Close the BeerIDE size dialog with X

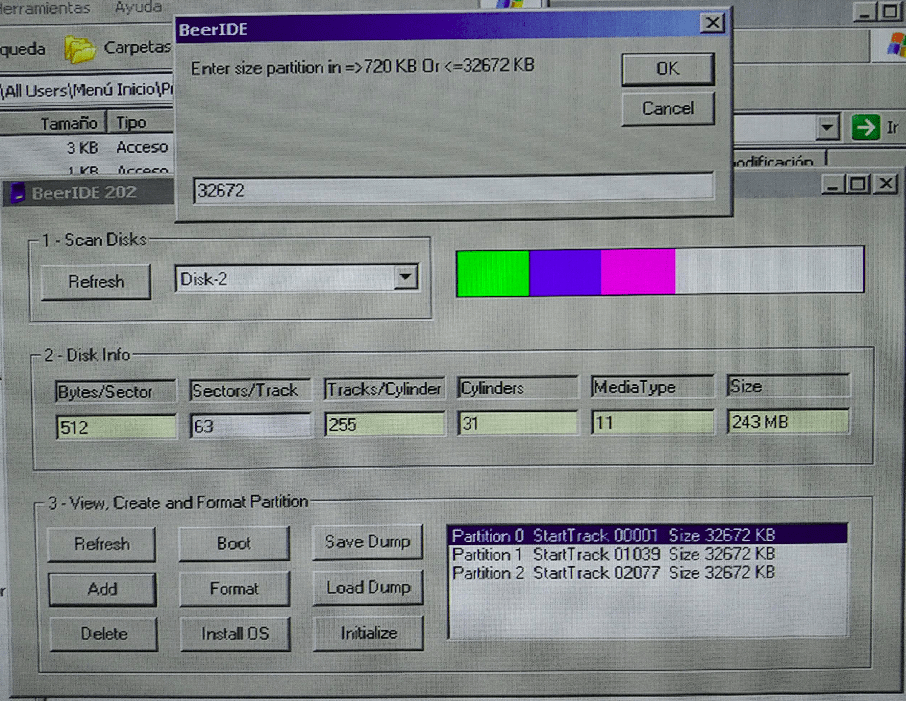(711, 24)
